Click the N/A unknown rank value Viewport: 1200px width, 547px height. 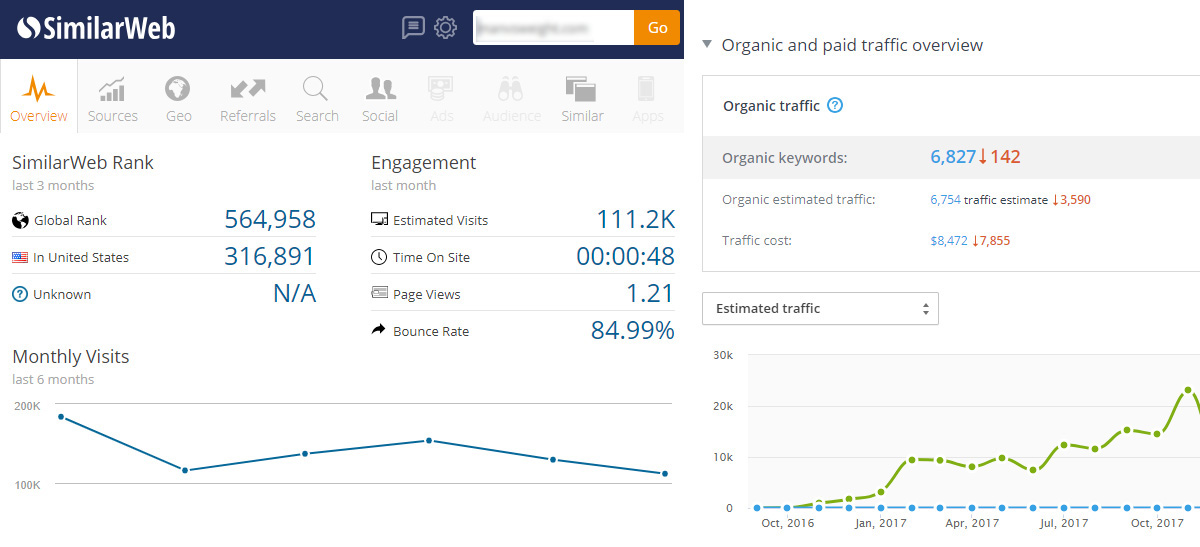click(294, 294)
